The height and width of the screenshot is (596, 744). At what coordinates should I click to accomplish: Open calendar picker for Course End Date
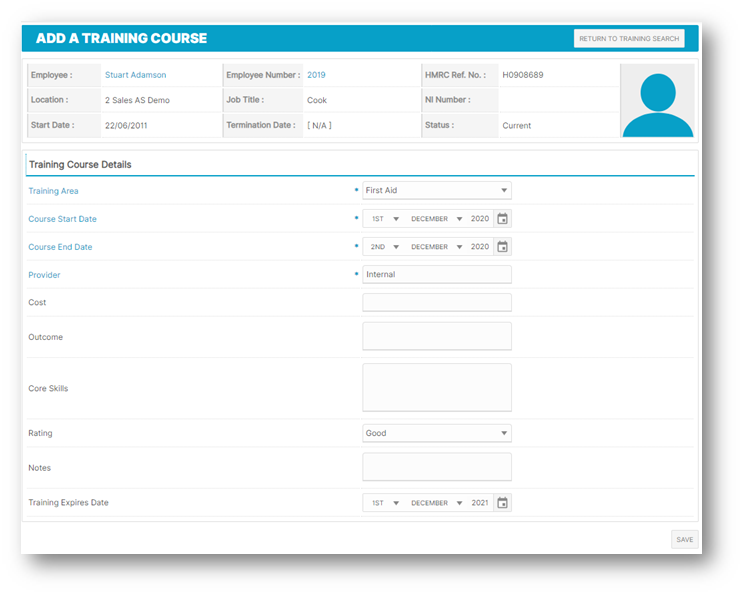502,247
